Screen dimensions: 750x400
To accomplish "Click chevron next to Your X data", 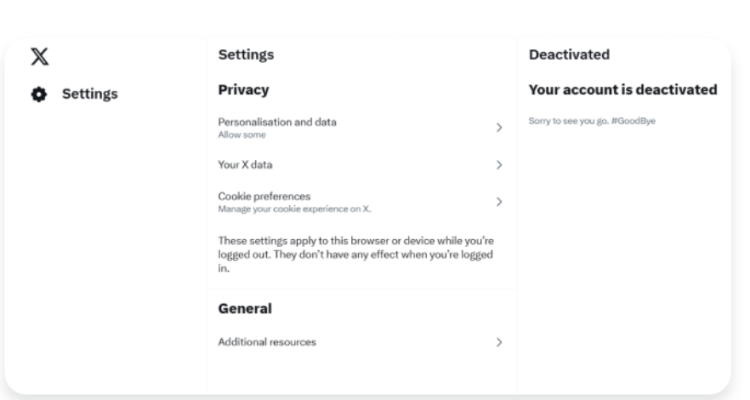I will [499, 165].
